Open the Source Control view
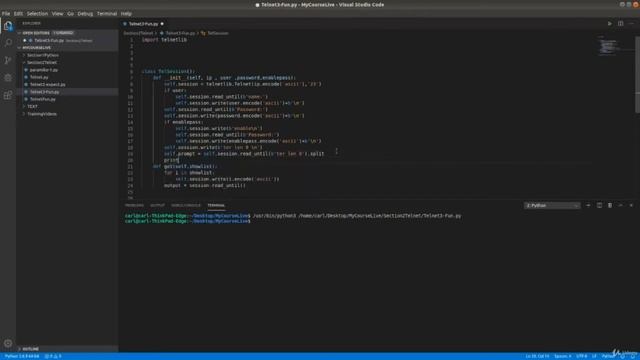 pos(8,60)
